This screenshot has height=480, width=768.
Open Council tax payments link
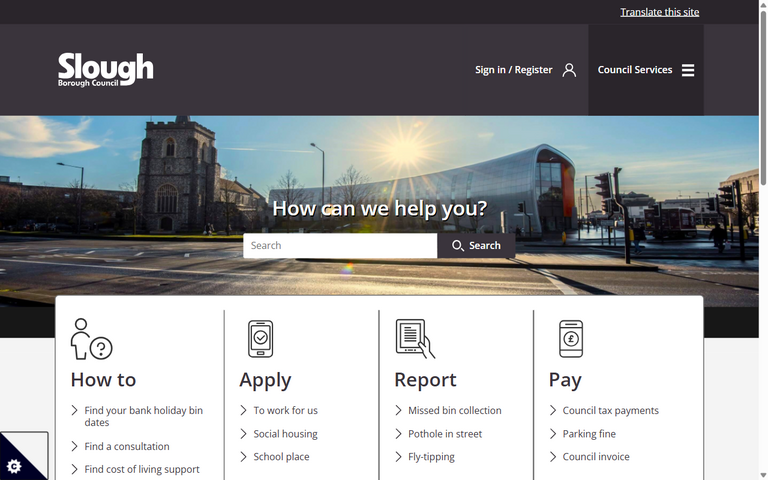[610, 411]
